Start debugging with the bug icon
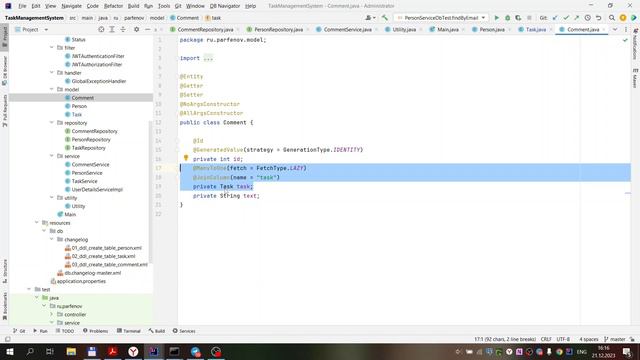The image size is (640, 360). [x=507, y=18]
